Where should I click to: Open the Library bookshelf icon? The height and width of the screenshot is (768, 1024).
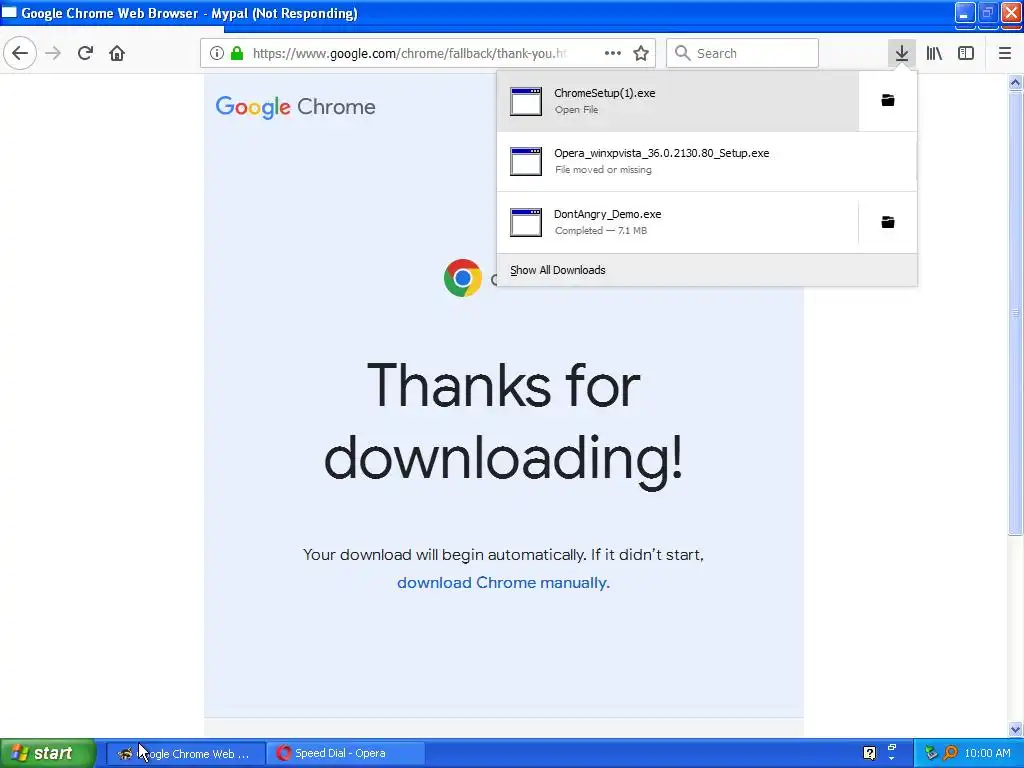pyautogui.click(x=934, y=53)
